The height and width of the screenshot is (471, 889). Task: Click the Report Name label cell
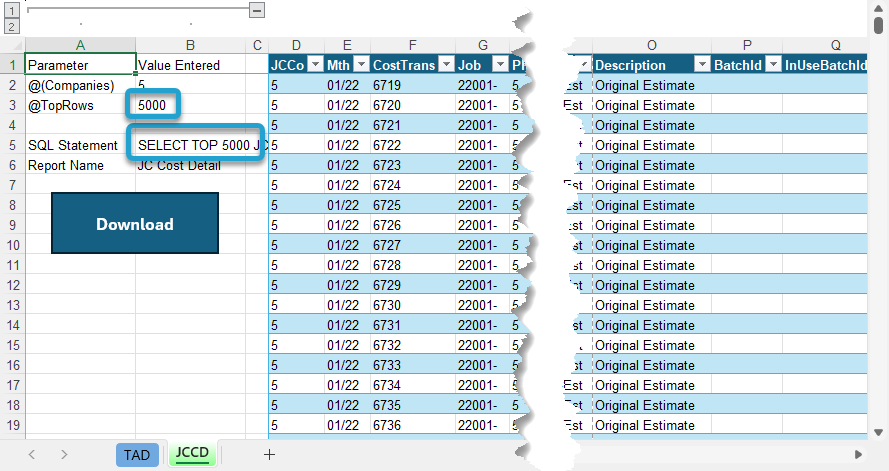pyautogui.click(x=81, y=166)
